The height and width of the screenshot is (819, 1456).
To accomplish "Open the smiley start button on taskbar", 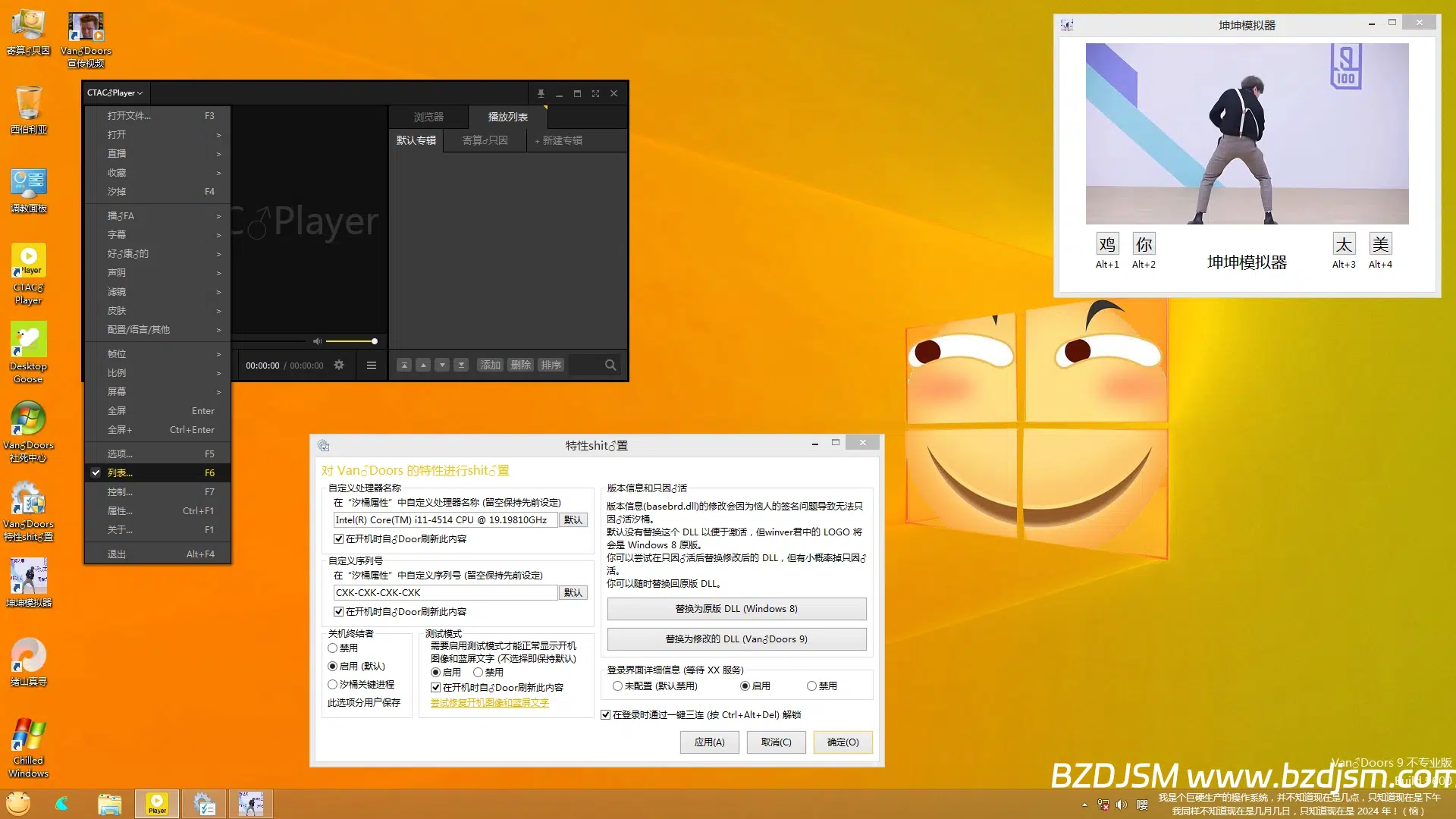I will pos(18,803).
